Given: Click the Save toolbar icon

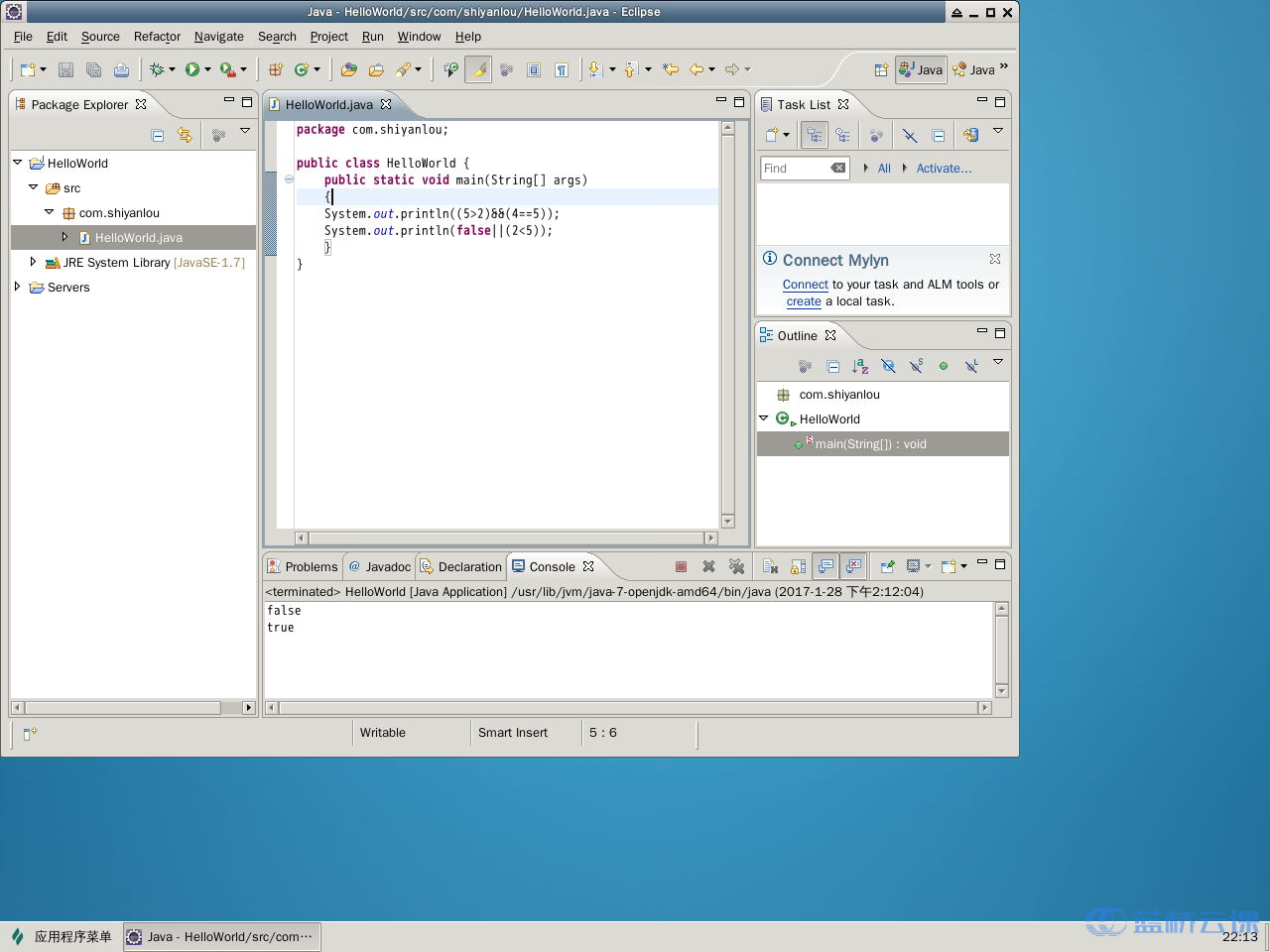Looking at the screenshot, I should [x=65, y=69].
